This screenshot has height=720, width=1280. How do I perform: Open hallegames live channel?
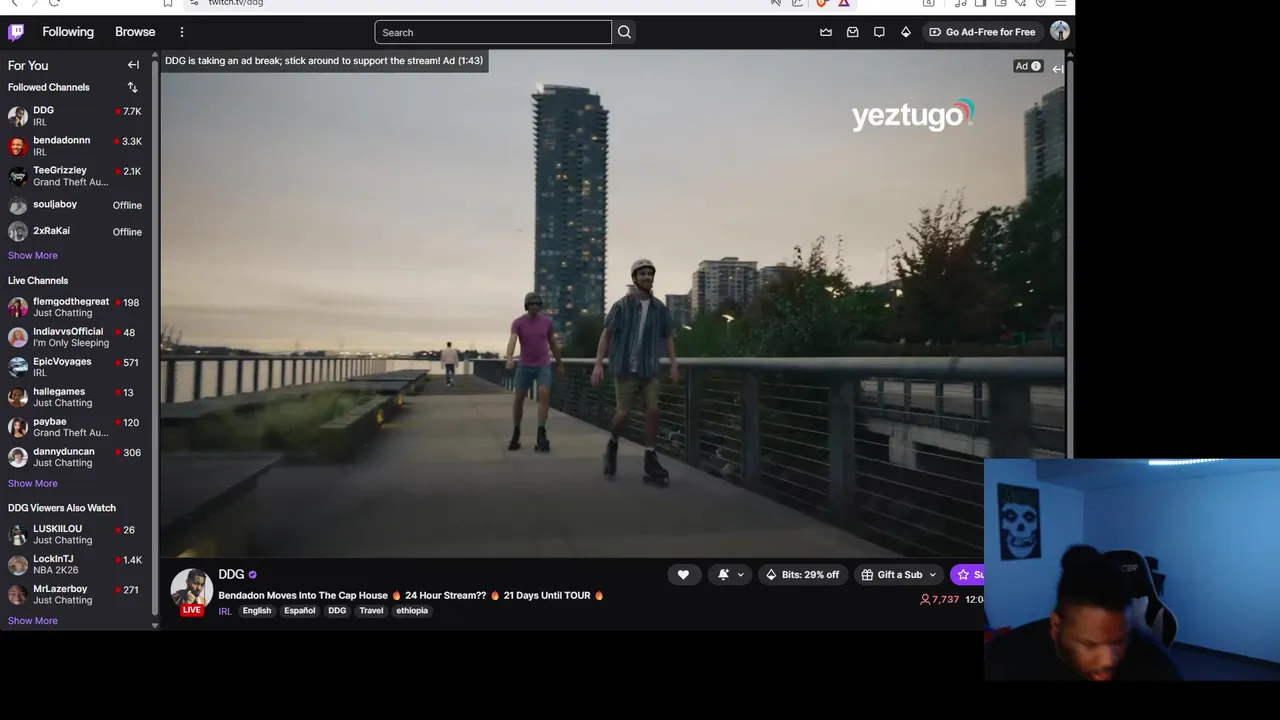click(x=75, y=397)
